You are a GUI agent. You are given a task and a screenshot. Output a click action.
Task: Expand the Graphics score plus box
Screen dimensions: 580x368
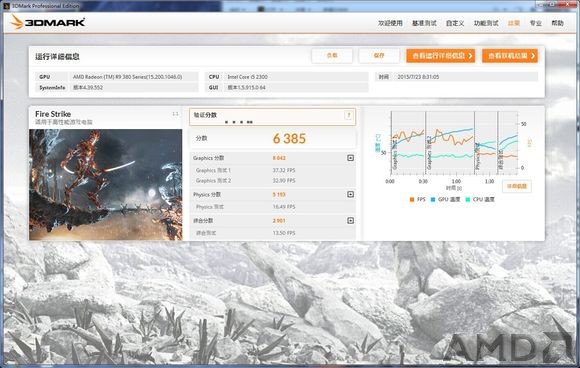coord(350,158)
